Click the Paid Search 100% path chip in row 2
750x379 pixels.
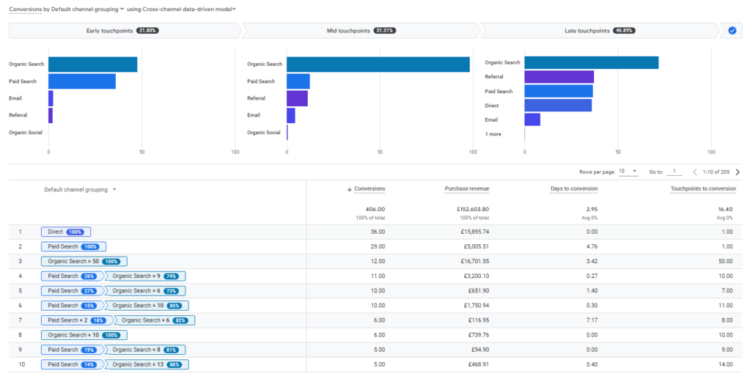[74, 247]
